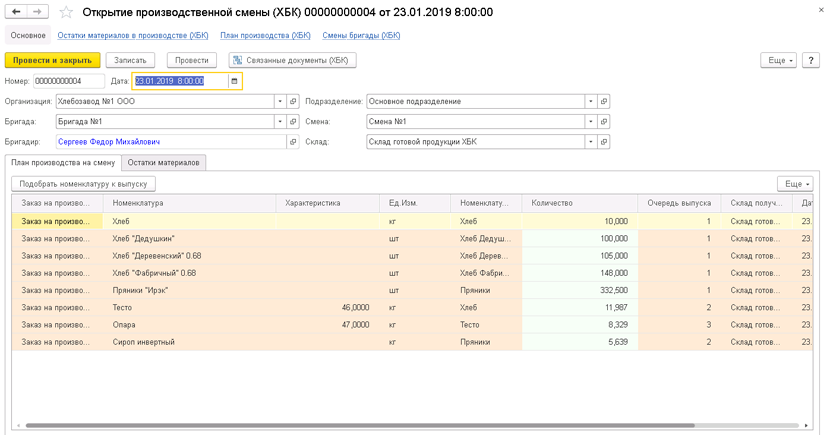Click the Провести button
The height and width of the screenshot is (435, 830).
coord(192,60)
